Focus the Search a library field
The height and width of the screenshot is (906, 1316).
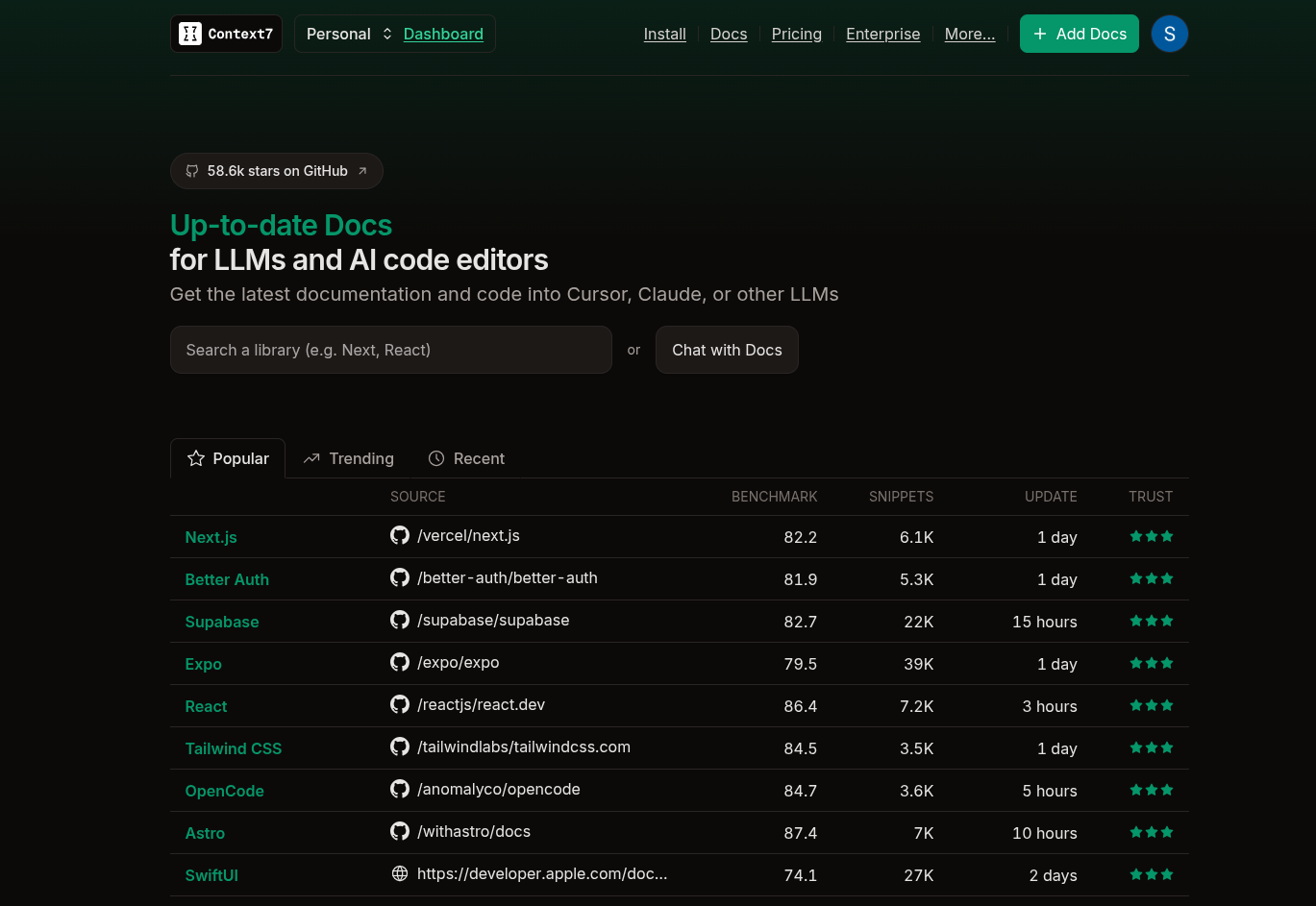(391, 350)
